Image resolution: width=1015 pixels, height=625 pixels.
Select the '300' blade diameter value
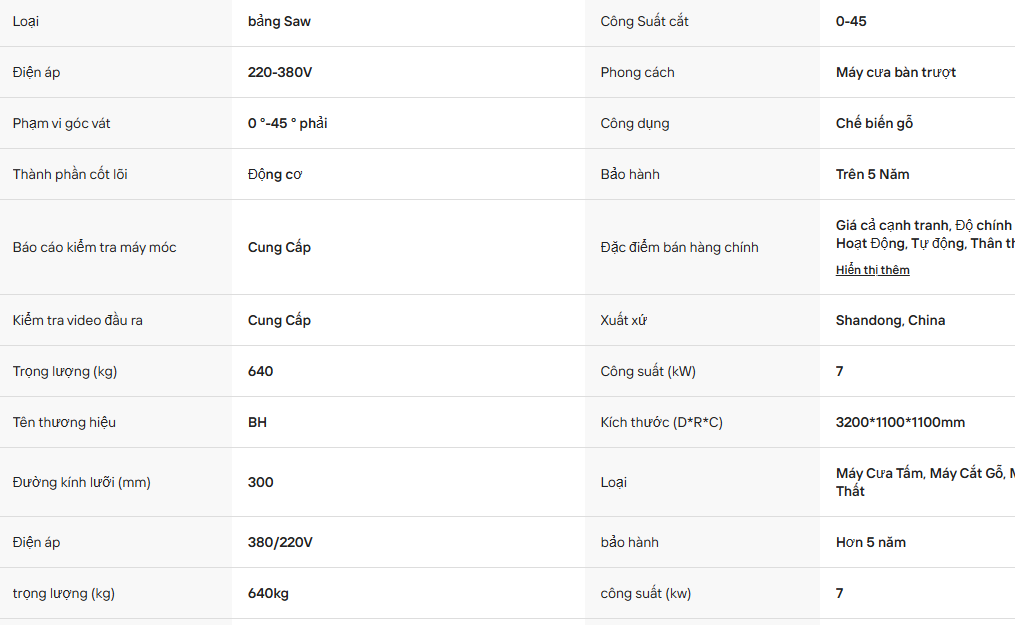pos(260,483)
